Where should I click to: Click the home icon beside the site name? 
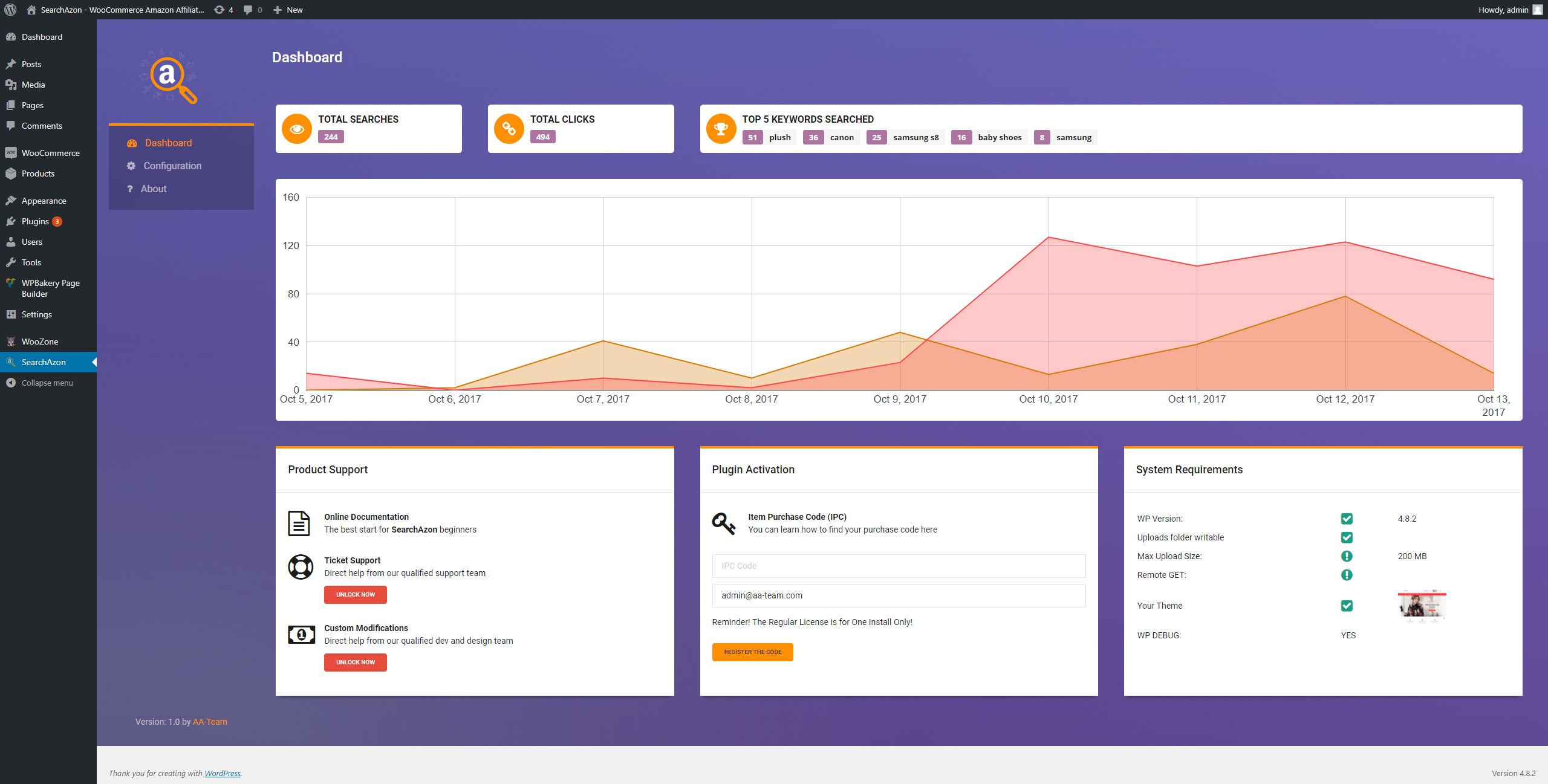pos(31,10)
